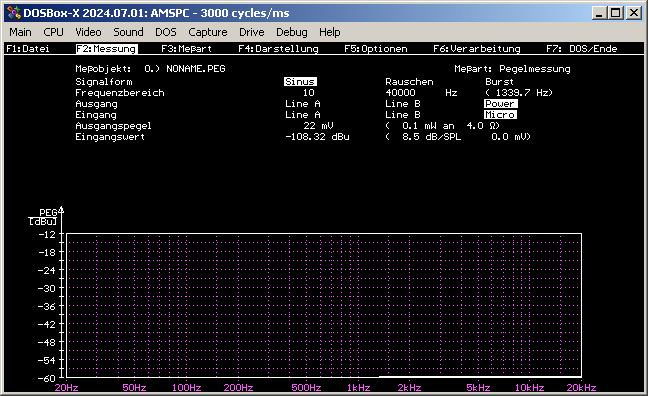Choose Burst as signal form
The width and height of the screenshot is (648, 396).
(x=499, y=81)
